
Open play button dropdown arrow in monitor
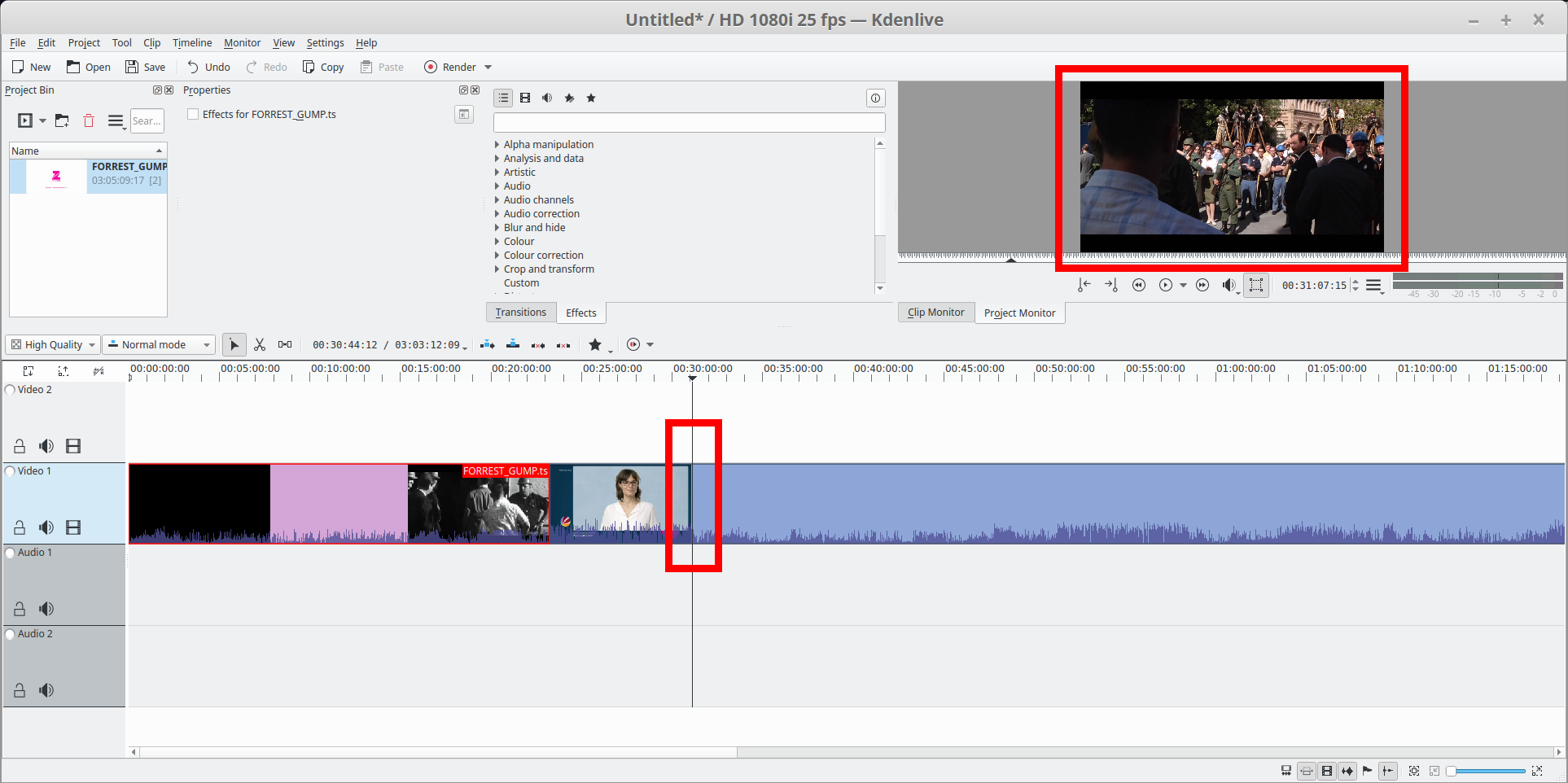1184,286
